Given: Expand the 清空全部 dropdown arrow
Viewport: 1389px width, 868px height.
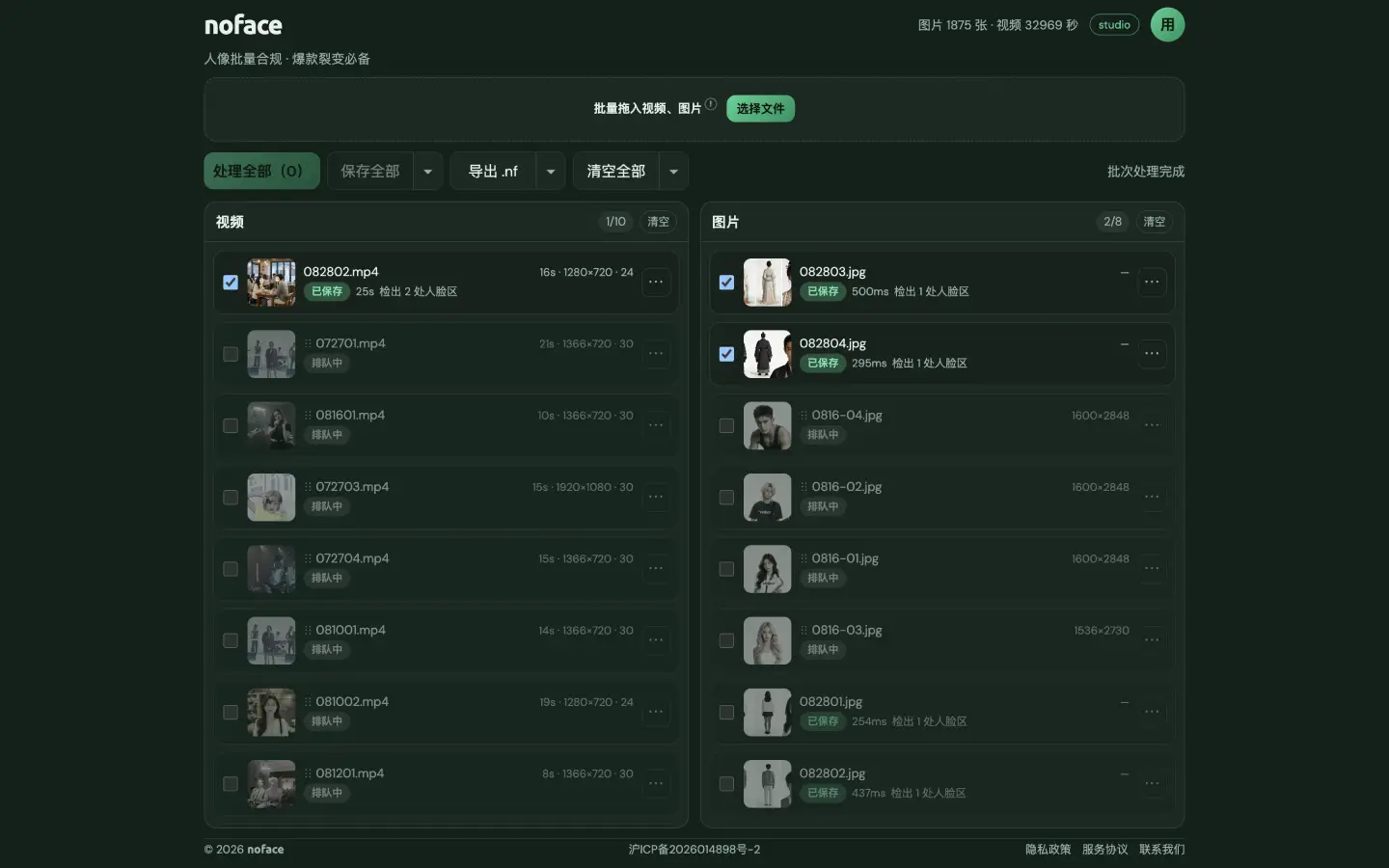Looking at the screenshot, I should [x=673, y=172].
